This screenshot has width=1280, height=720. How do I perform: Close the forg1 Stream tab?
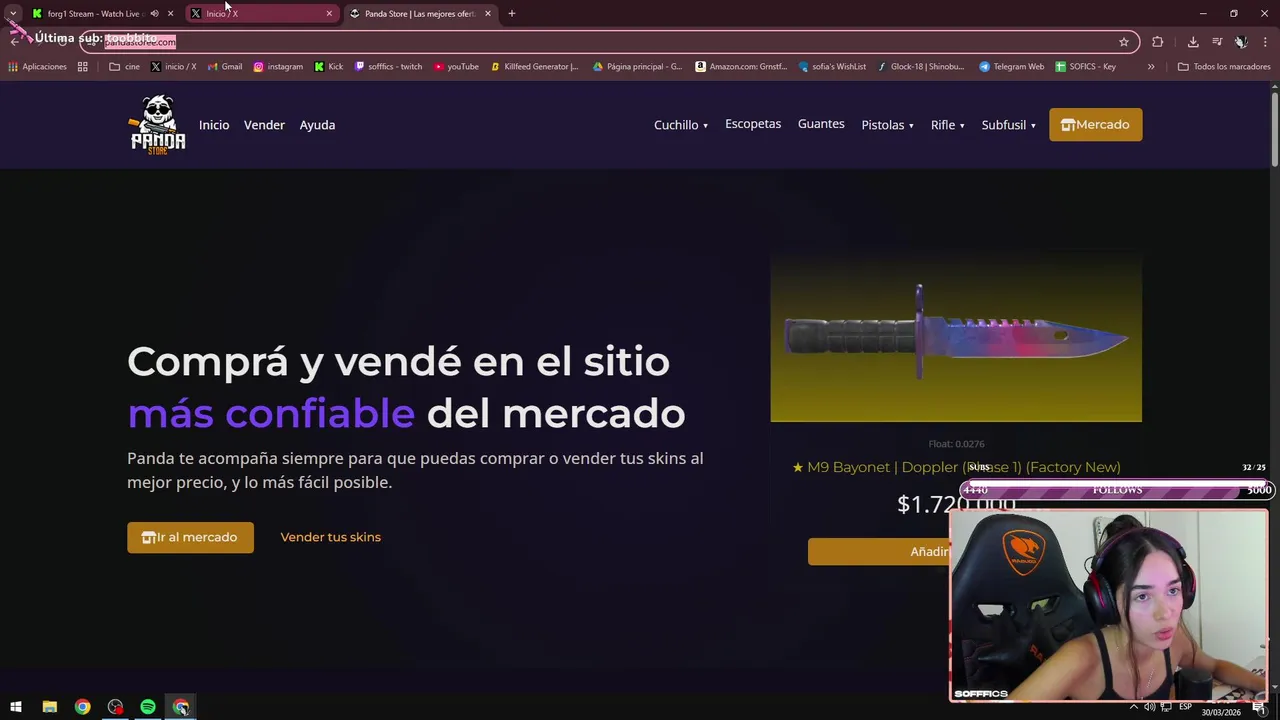(170, 14)
